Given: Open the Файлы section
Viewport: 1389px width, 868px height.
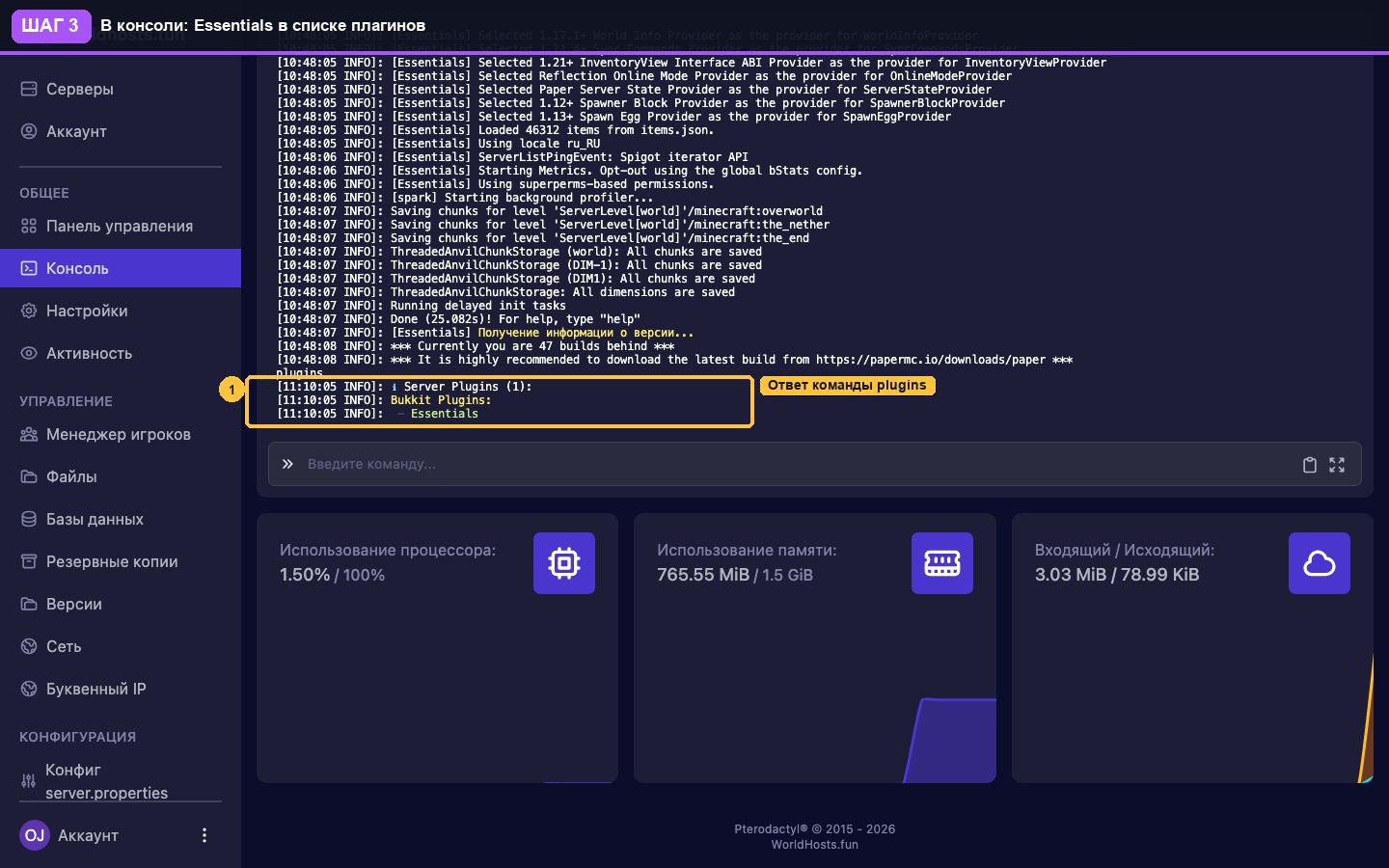Looking at the screenshot, I should pyautogui.click(x=121, y=476).
